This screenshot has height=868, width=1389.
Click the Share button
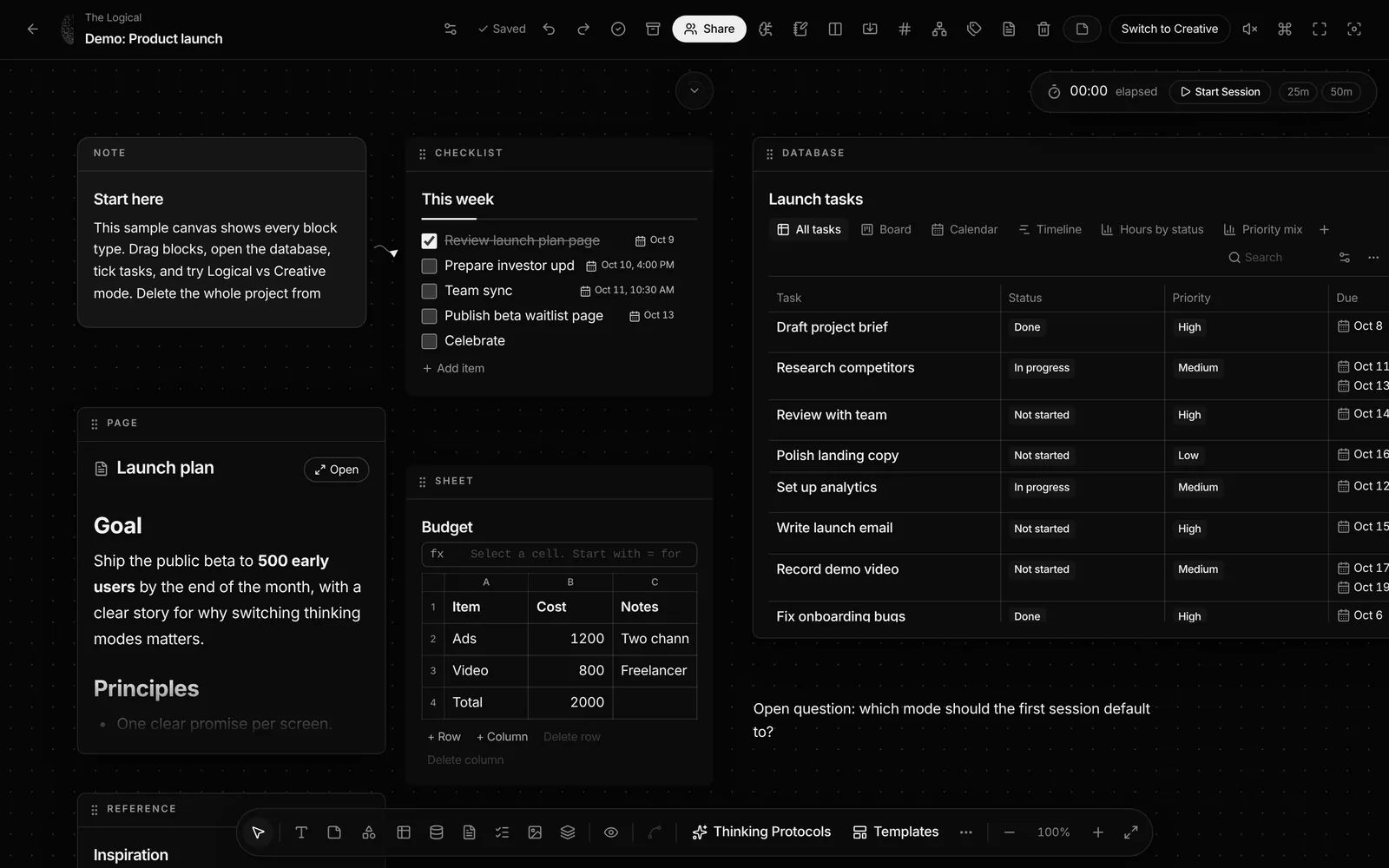tap(709, 29)
